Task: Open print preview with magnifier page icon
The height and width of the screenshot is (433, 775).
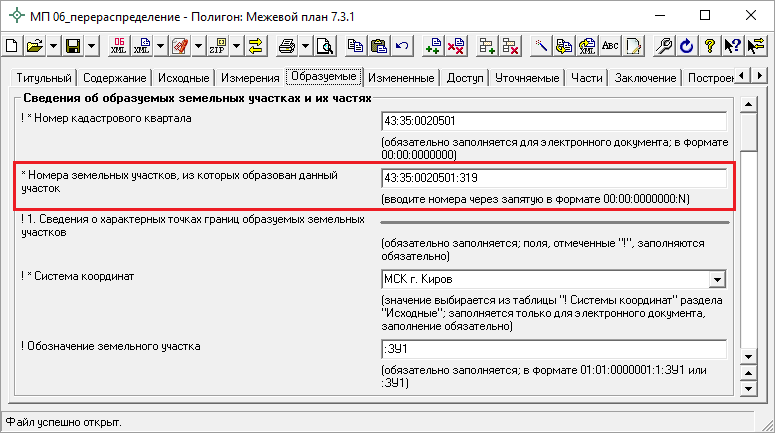Action: pyautogui.click(x=325, y=46)
